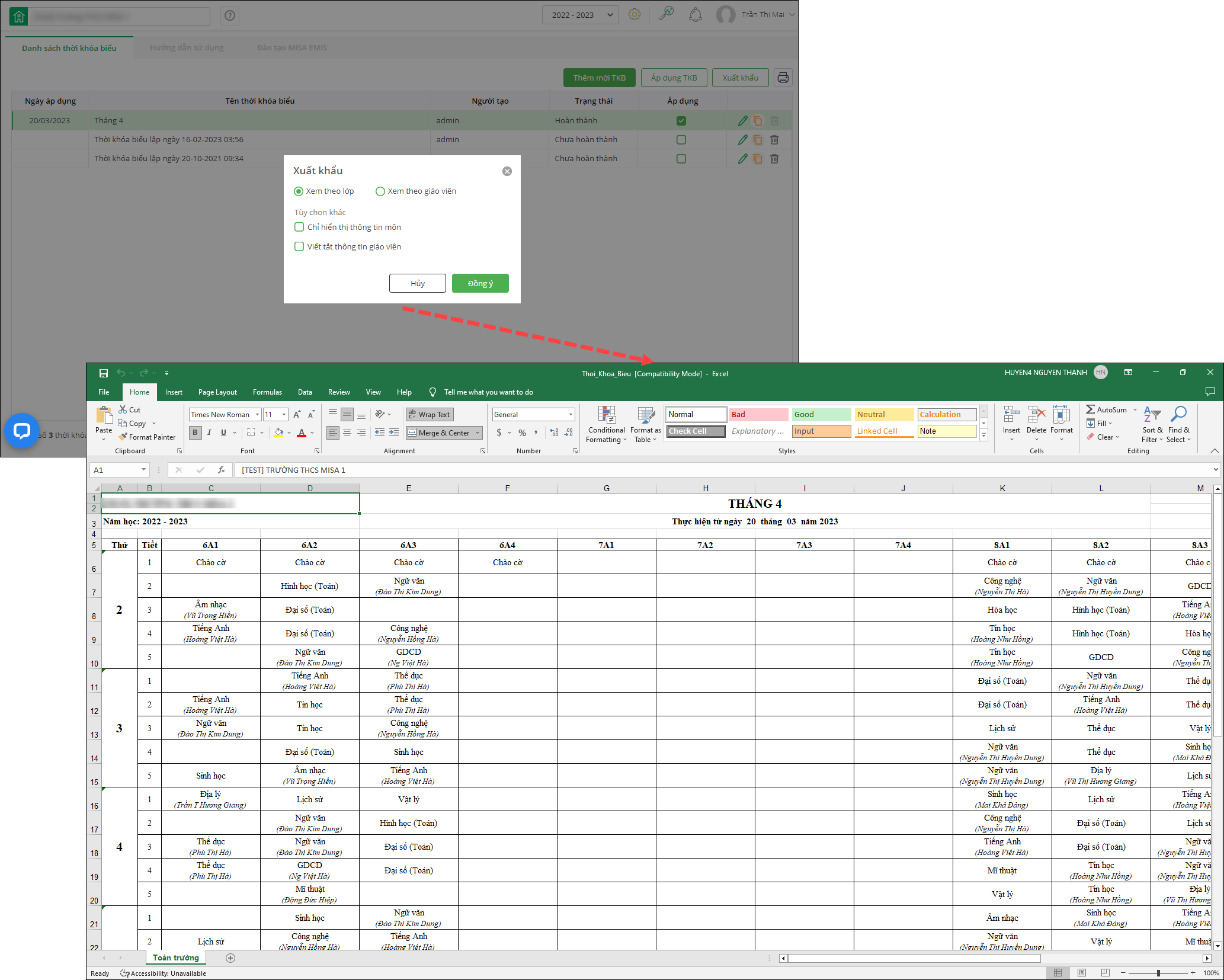Screen dimensions: 1224x980
Task: Open the General number format dropdown
Action: coord(571,415)
